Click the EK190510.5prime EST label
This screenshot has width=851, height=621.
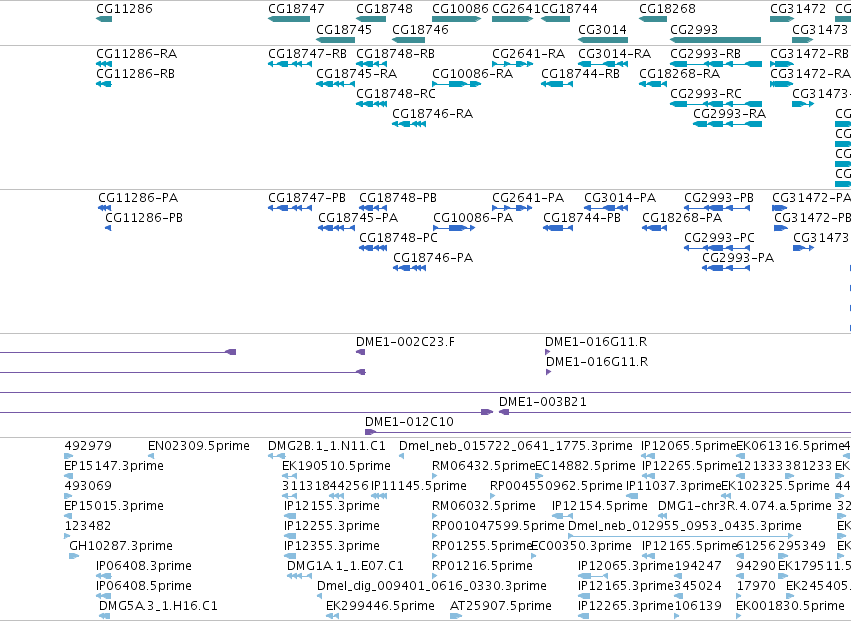tap(336, 466)
